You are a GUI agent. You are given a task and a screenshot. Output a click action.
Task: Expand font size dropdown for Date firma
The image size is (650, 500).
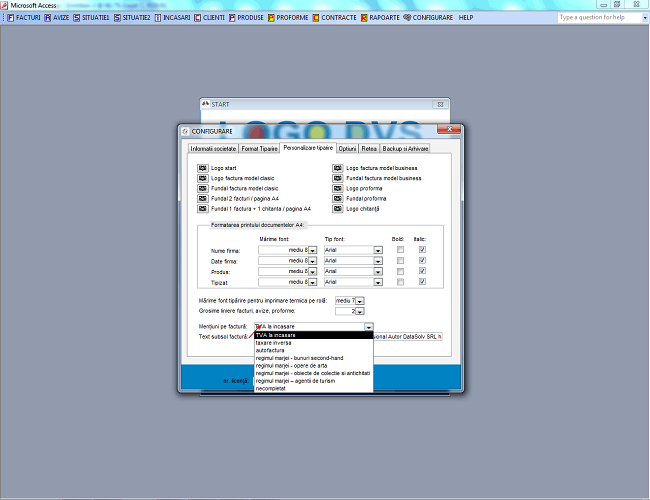[x=313, y=261]
